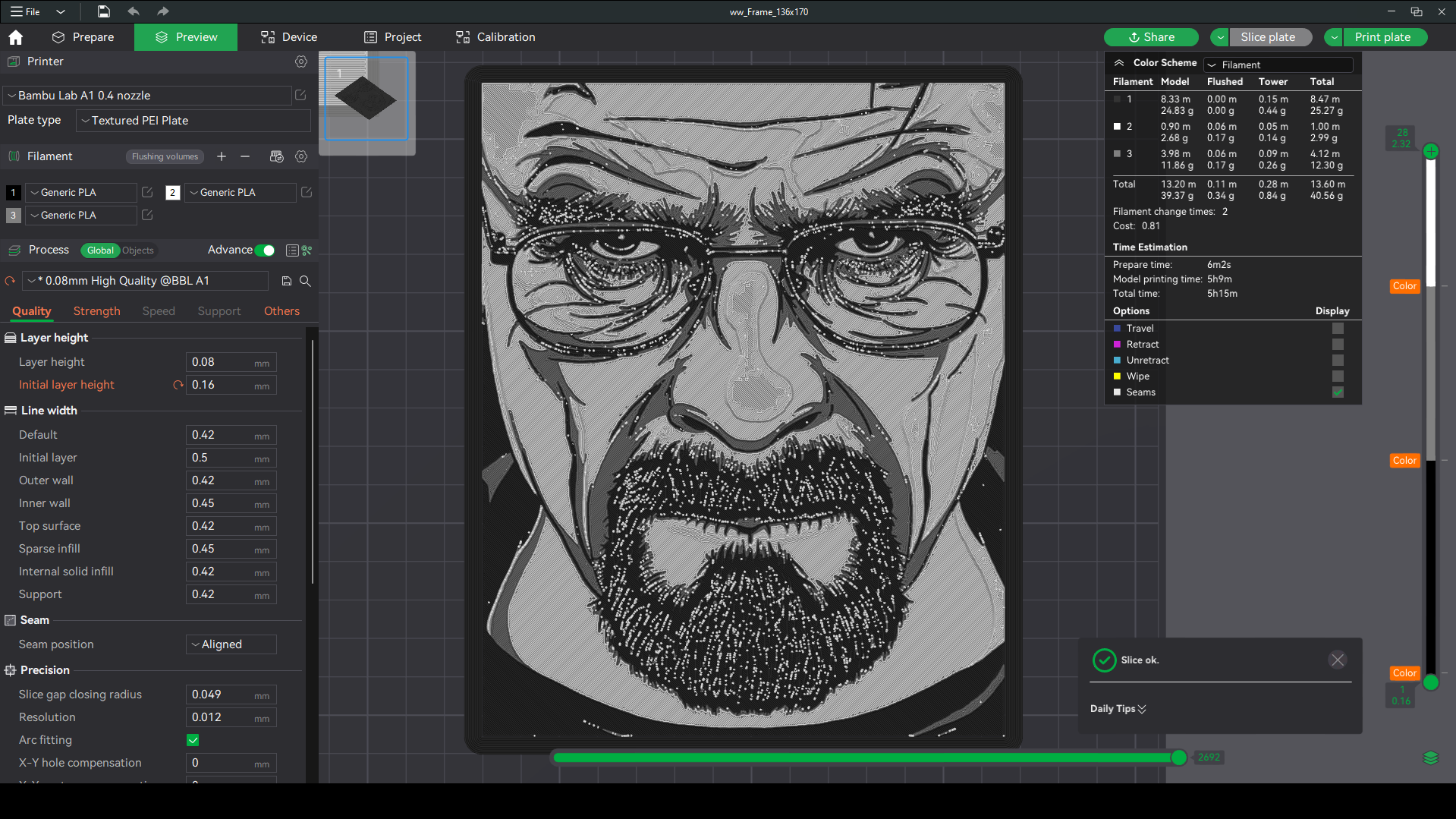Click the Undo arrow icon
1456x819 pixels.
(x=134, y=11)
